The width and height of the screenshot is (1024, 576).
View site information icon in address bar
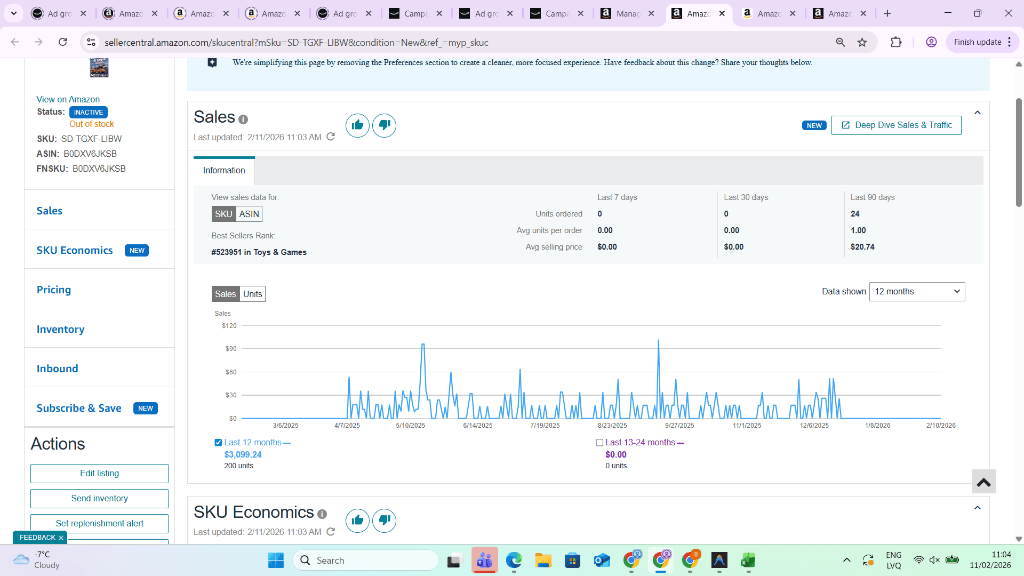click(x=91, y=42)
